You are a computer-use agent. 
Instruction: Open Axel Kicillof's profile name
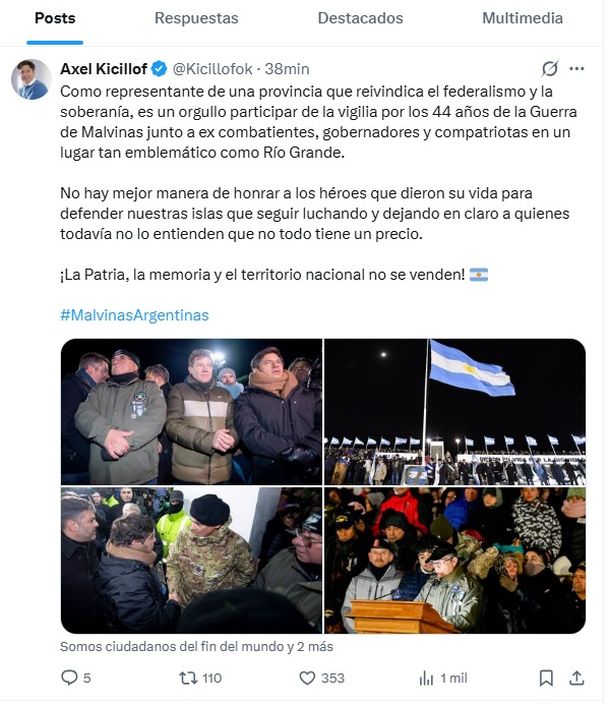tap(104, 69)
